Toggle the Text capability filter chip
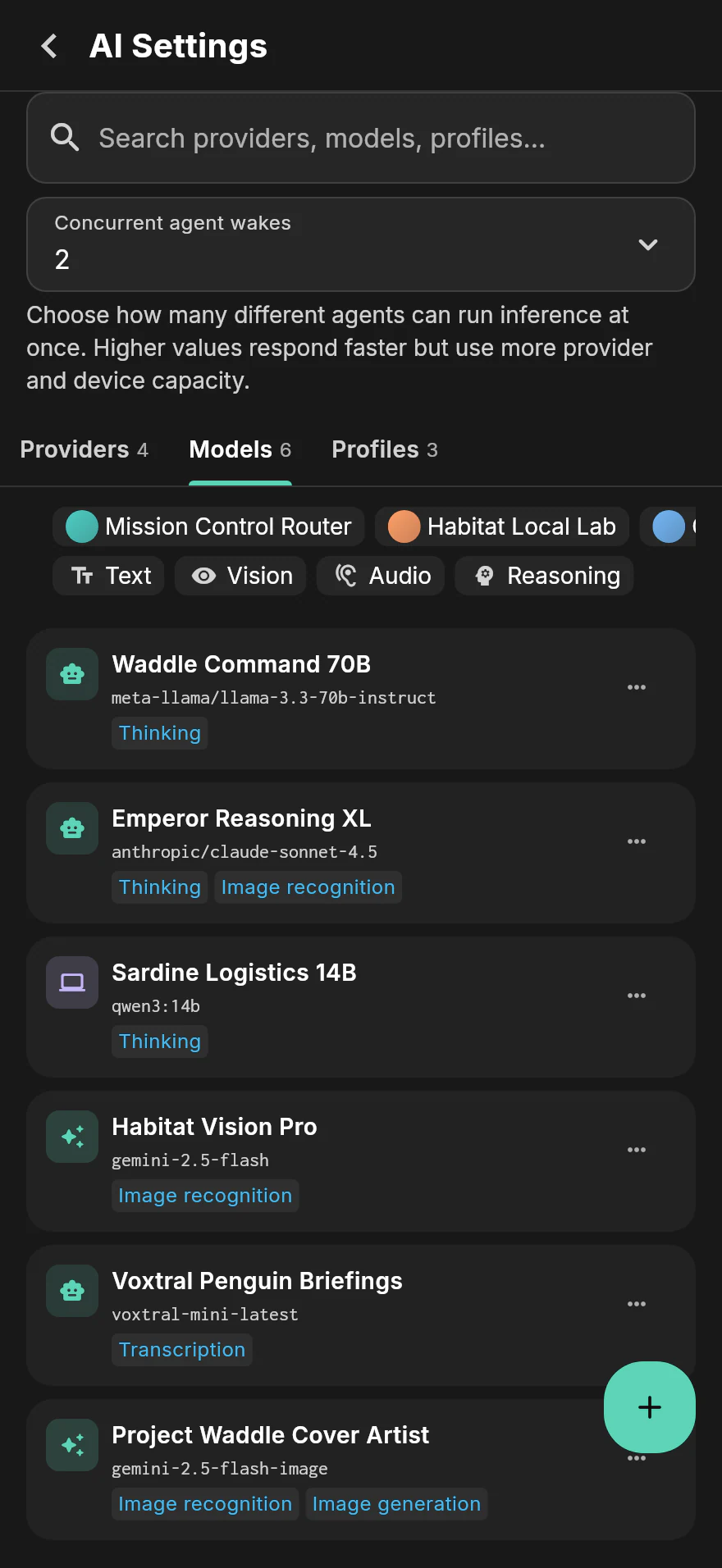The width and height of the screenshot is (722, 1568). click(x=108, y=576)
